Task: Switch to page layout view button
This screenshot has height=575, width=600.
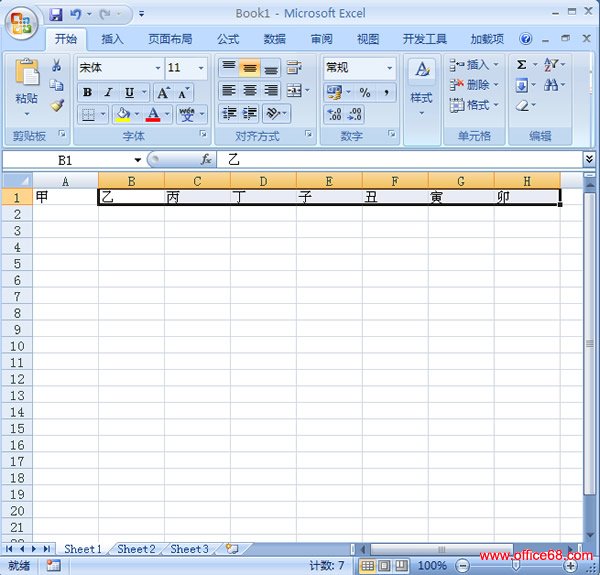Action: 384,565
